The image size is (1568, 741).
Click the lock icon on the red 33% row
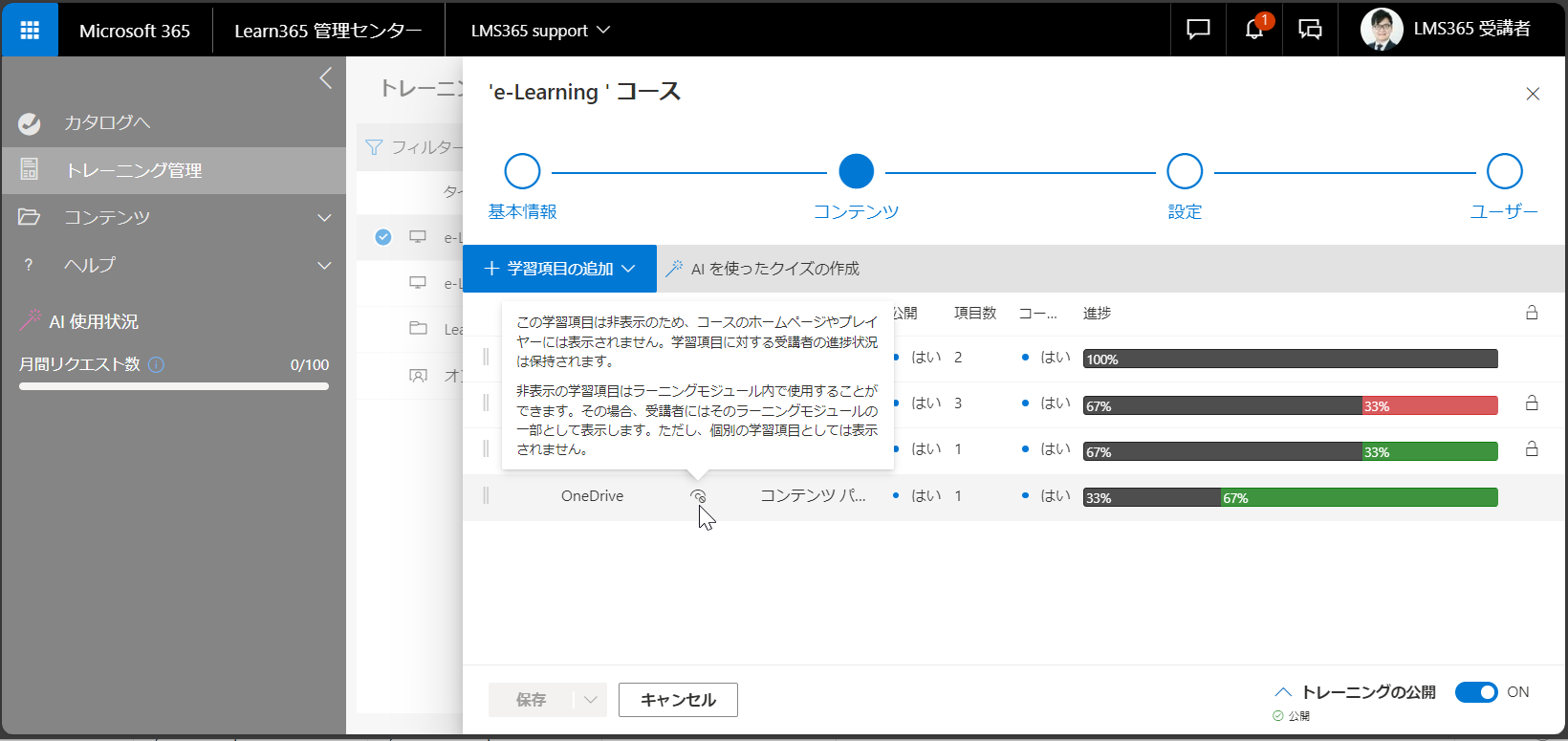[1532, 403]
